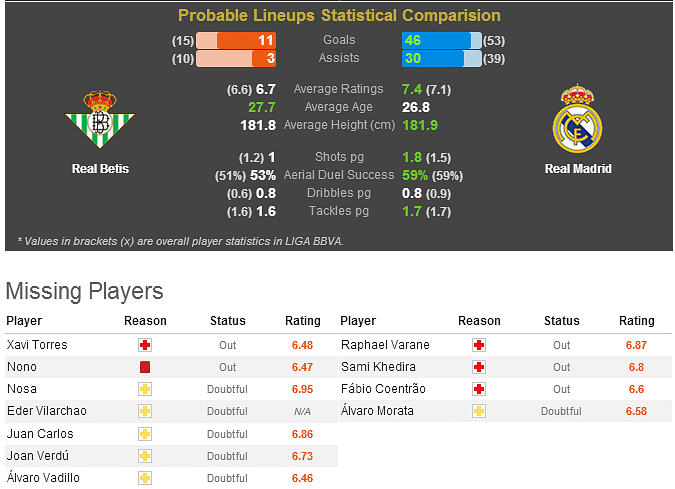This screenshot has height=489, width=675.
Task: Click Fábio Coentrão's injury reason icon
Action: click(x=479, y=389)
